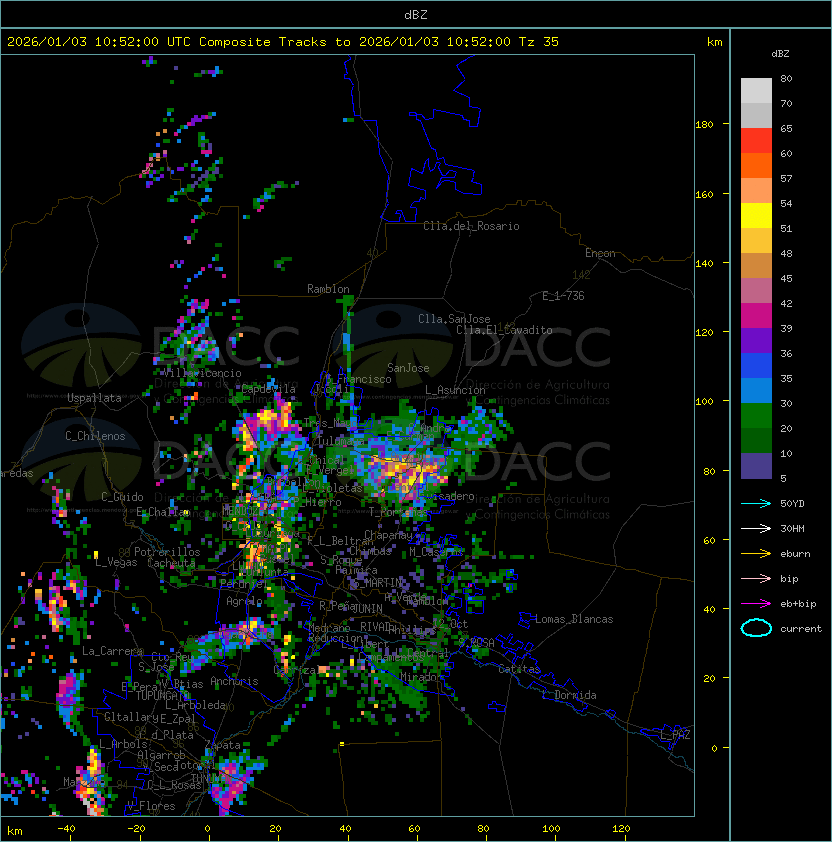
Task: Select the pink bip arrow in legend
Action: point(756,579)
